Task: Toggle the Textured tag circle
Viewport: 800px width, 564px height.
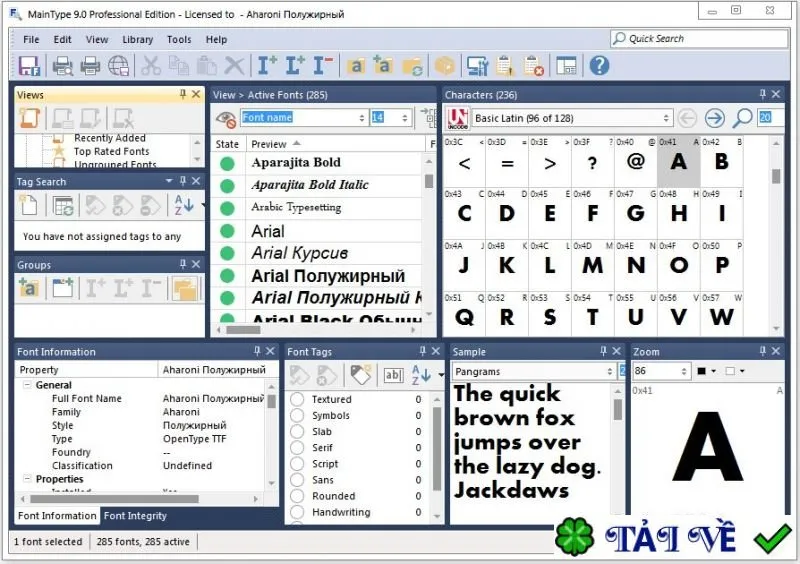Action: (x=297, y=399)
